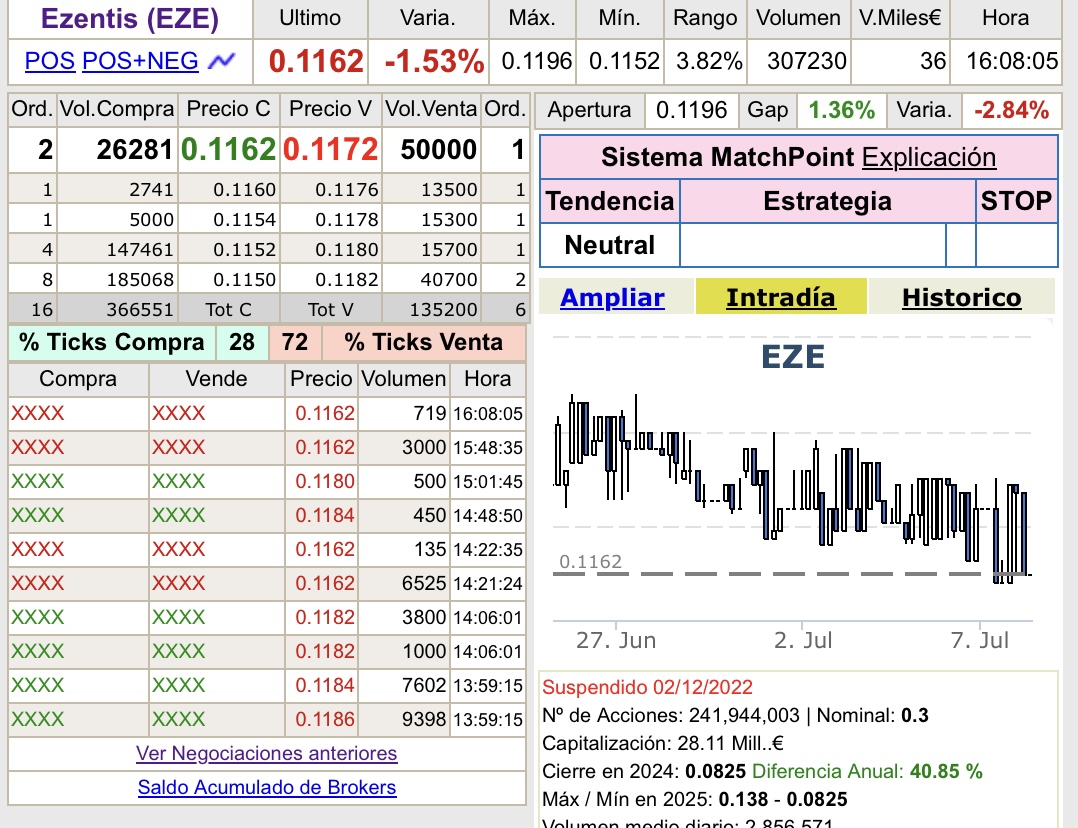The width and height of the screenshot is (1078, 828).
Task: Open Ver Negociaciones anteriores
Action: 267,754
